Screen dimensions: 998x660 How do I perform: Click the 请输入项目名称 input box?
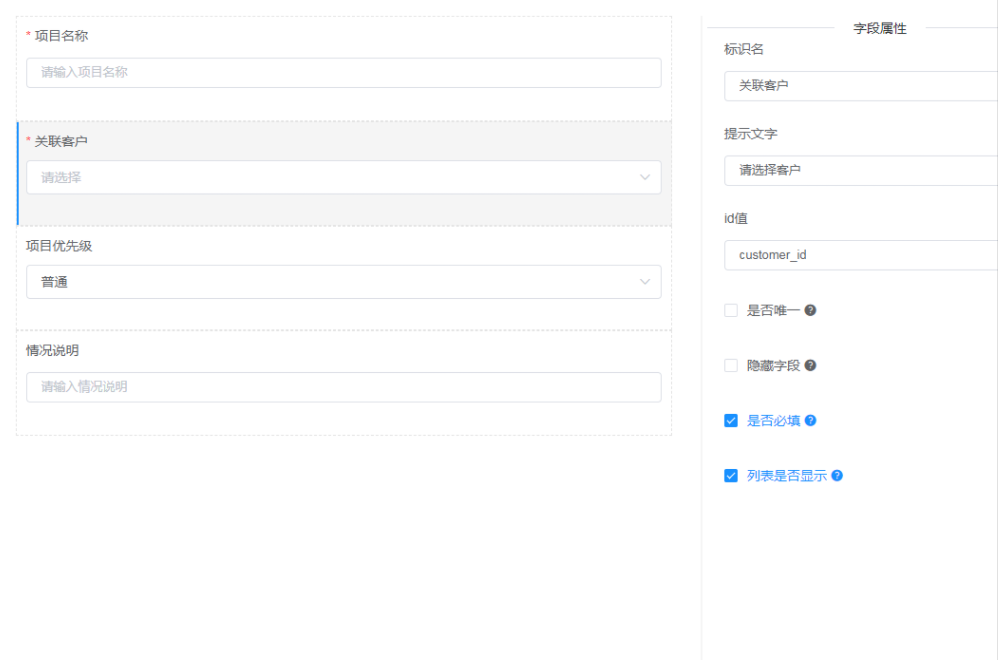[343, 72]
